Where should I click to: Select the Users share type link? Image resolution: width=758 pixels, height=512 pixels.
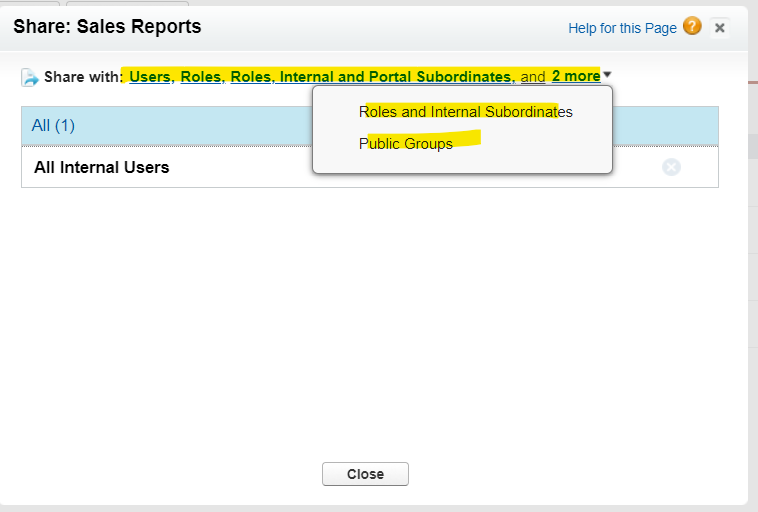pos(150,76)
